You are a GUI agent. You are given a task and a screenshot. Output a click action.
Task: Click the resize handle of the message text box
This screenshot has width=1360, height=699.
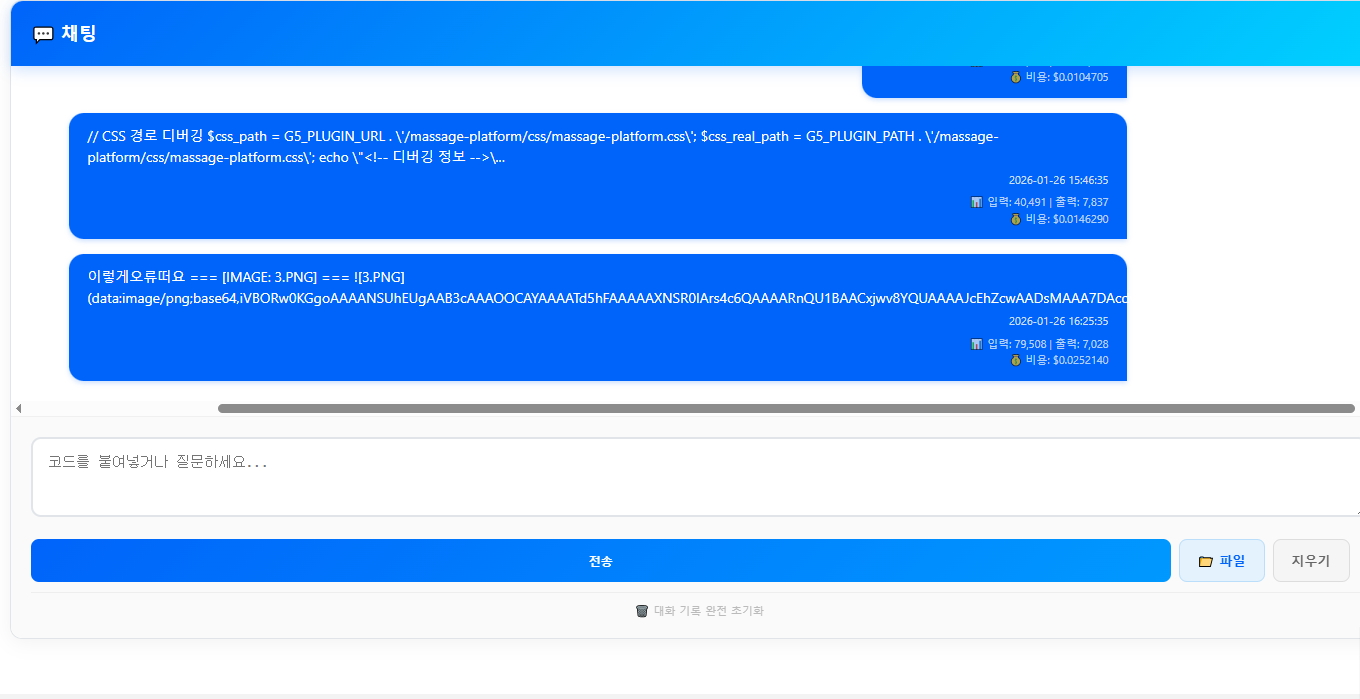(x=1355, y=512)
